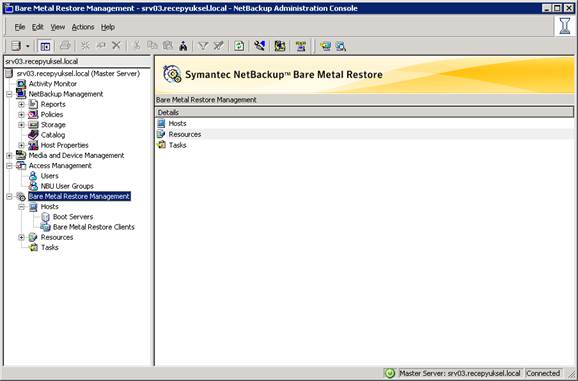Click the New starburst toolbar icon
Image resolution: width=578 pixels, height=381 pixels.
[85, 46]
